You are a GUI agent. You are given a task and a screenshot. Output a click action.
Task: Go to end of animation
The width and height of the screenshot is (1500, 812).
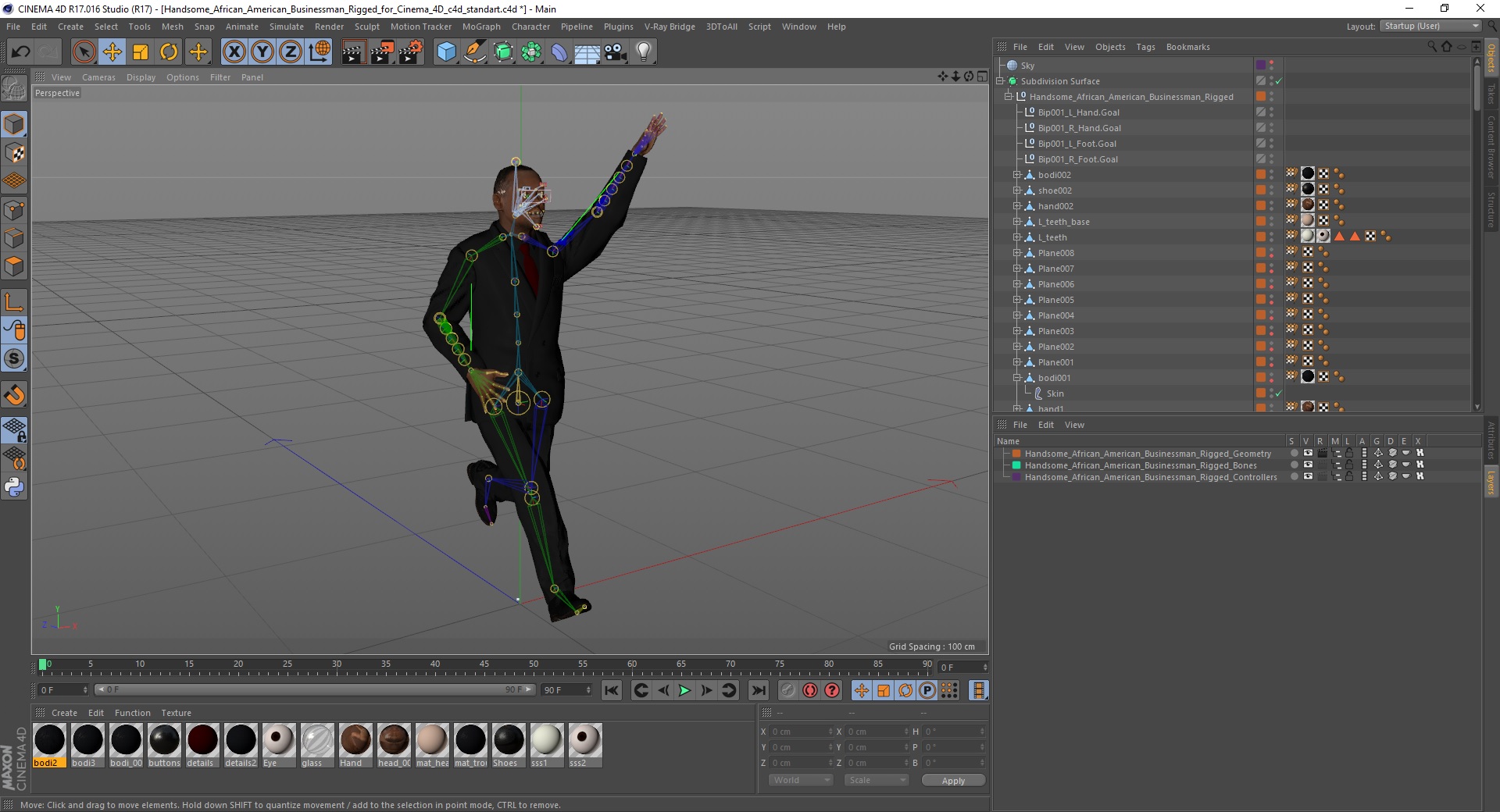click(758, 690)
